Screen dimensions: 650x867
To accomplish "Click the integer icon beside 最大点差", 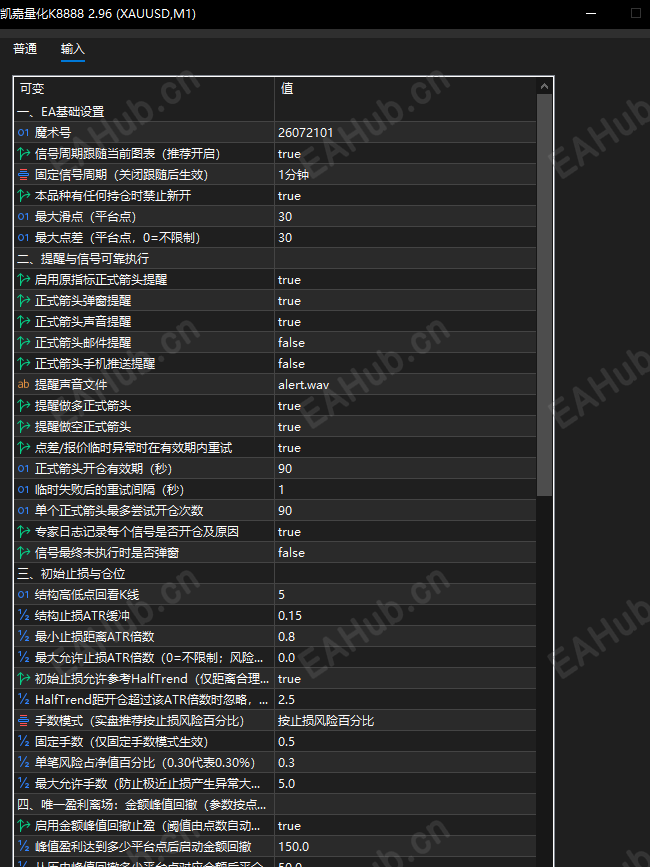I will pos(23,238).
